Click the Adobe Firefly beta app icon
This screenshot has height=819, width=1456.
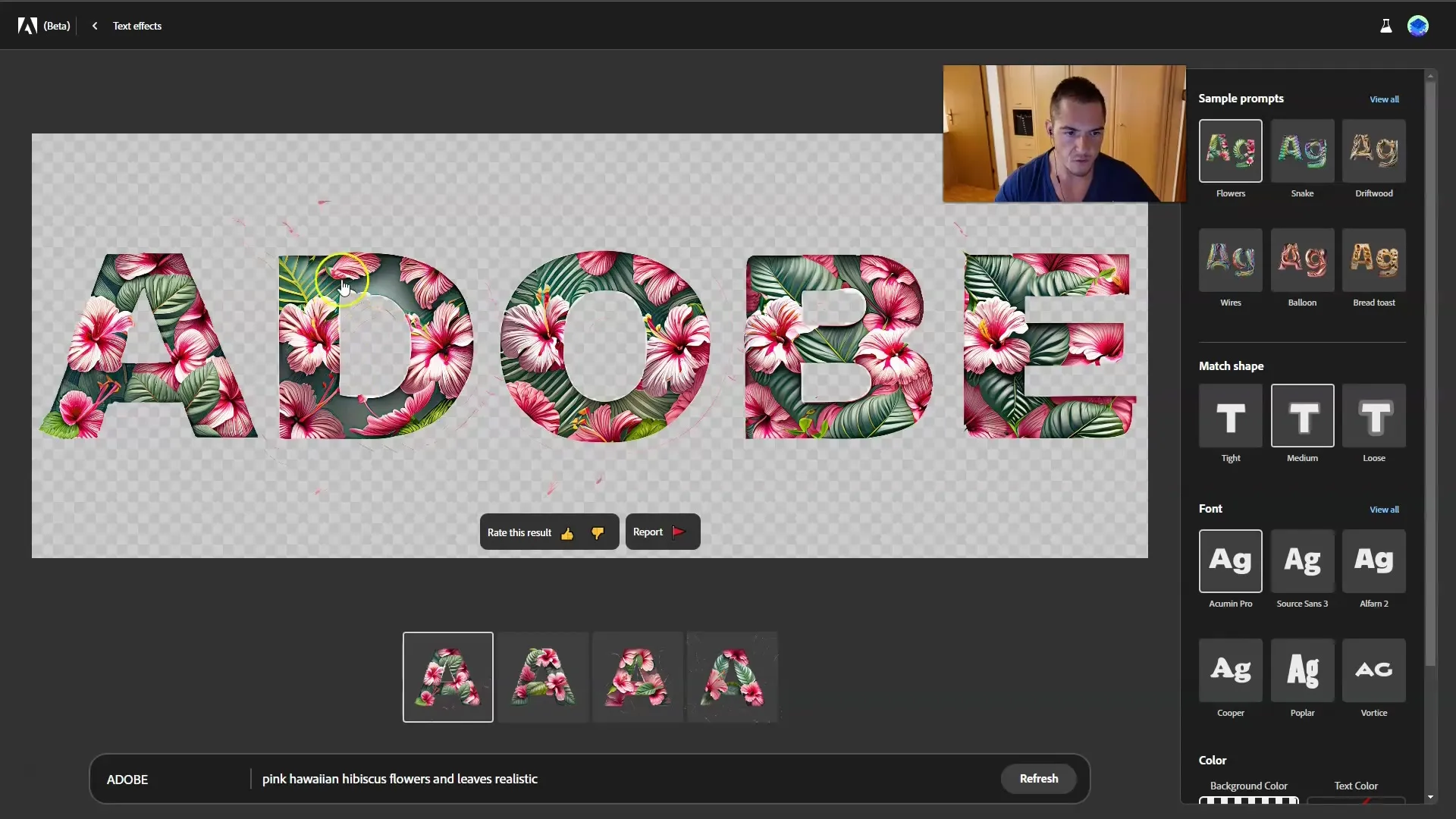tap(27, 25)
